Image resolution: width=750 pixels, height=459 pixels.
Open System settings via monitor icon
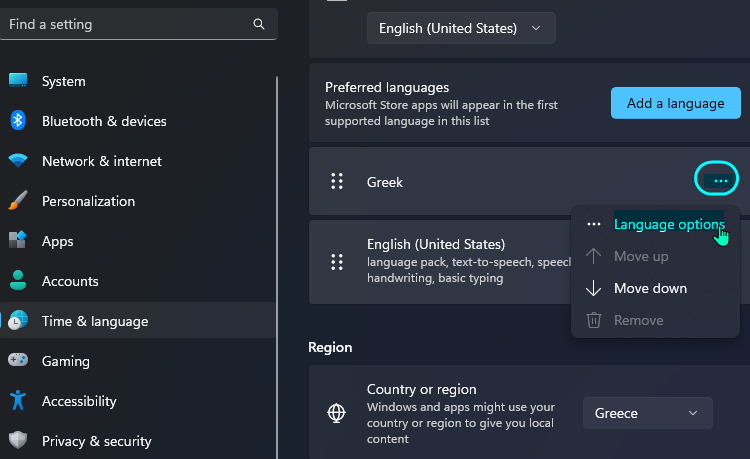pos(18,80)
